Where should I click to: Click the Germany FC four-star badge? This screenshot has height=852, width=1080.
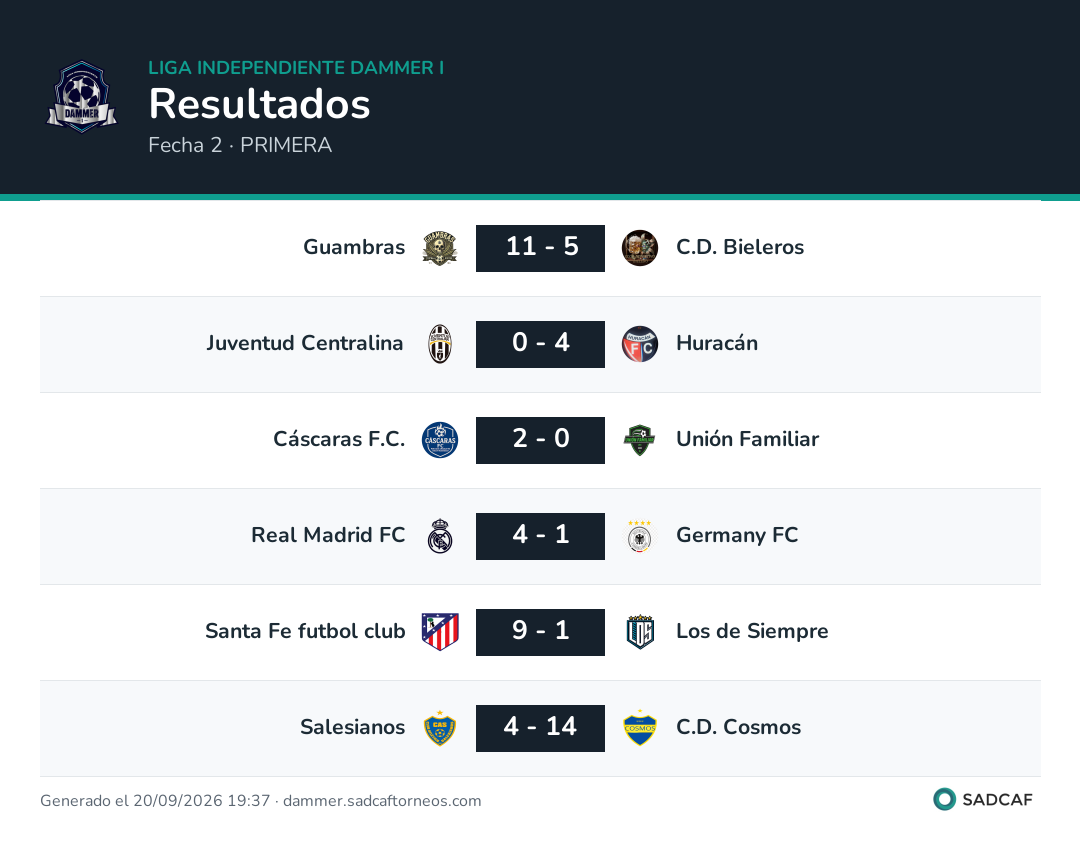[x=640, y=536]
